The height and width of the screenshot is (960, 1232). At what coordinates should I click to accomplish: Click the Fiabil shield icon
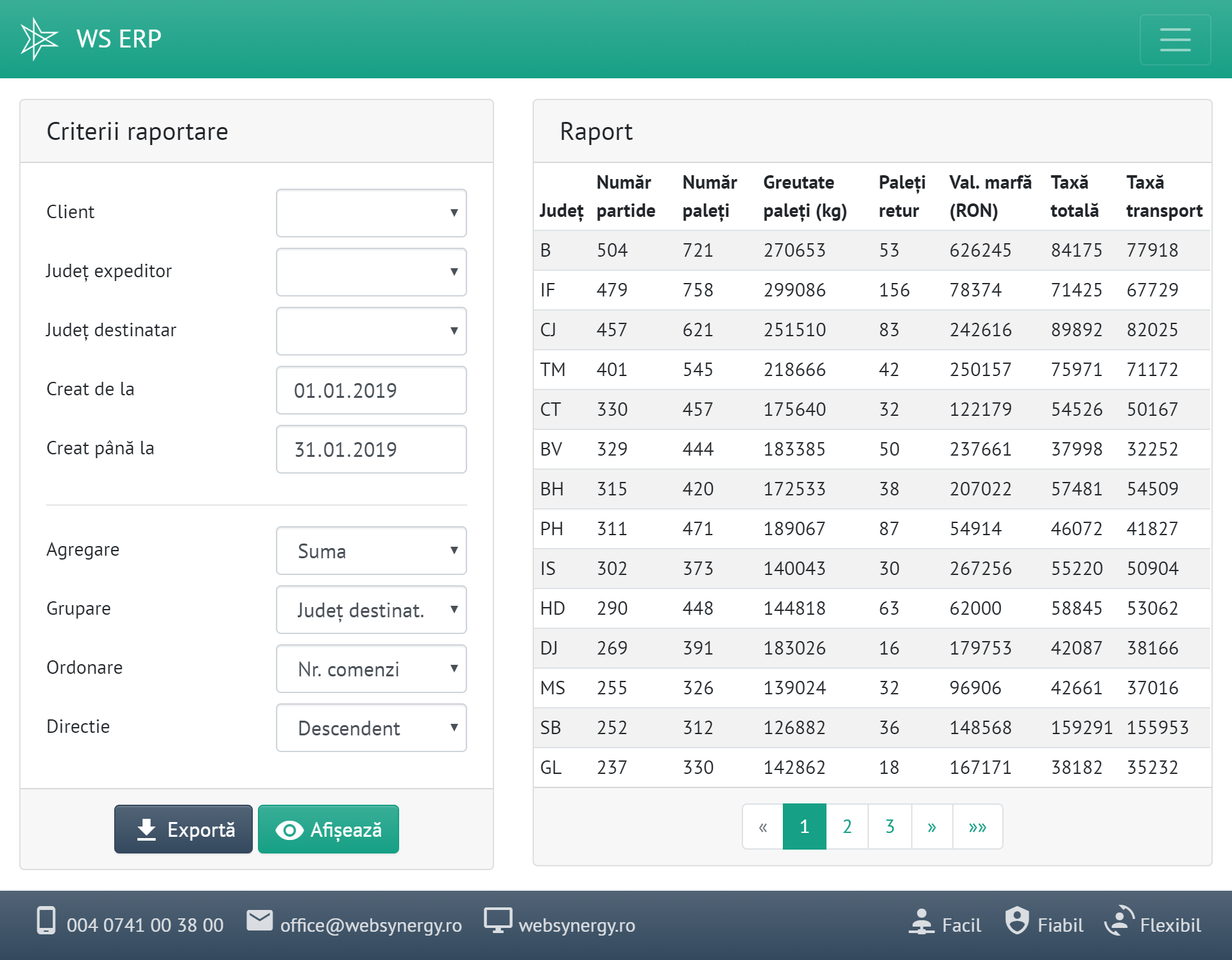point(1017,920)
